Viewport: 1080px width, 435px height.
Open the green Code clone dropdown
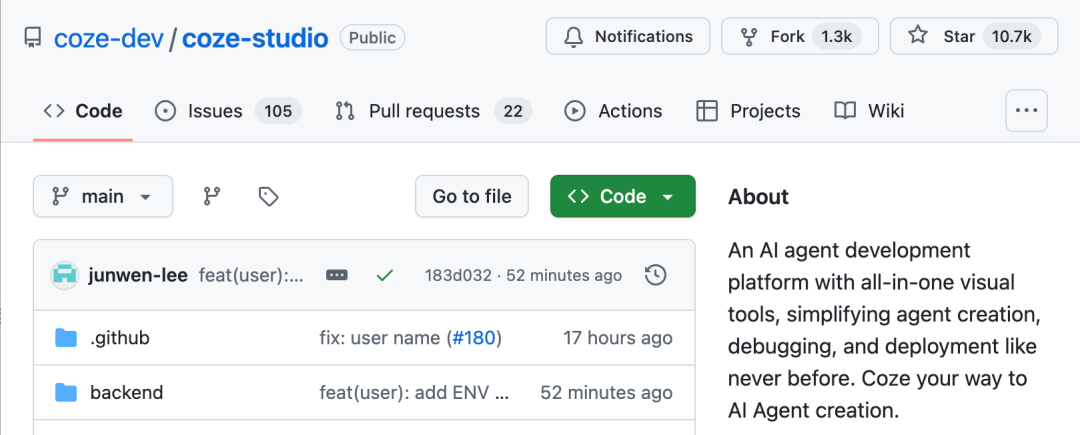pyautogui.click(x=623, y=196)
